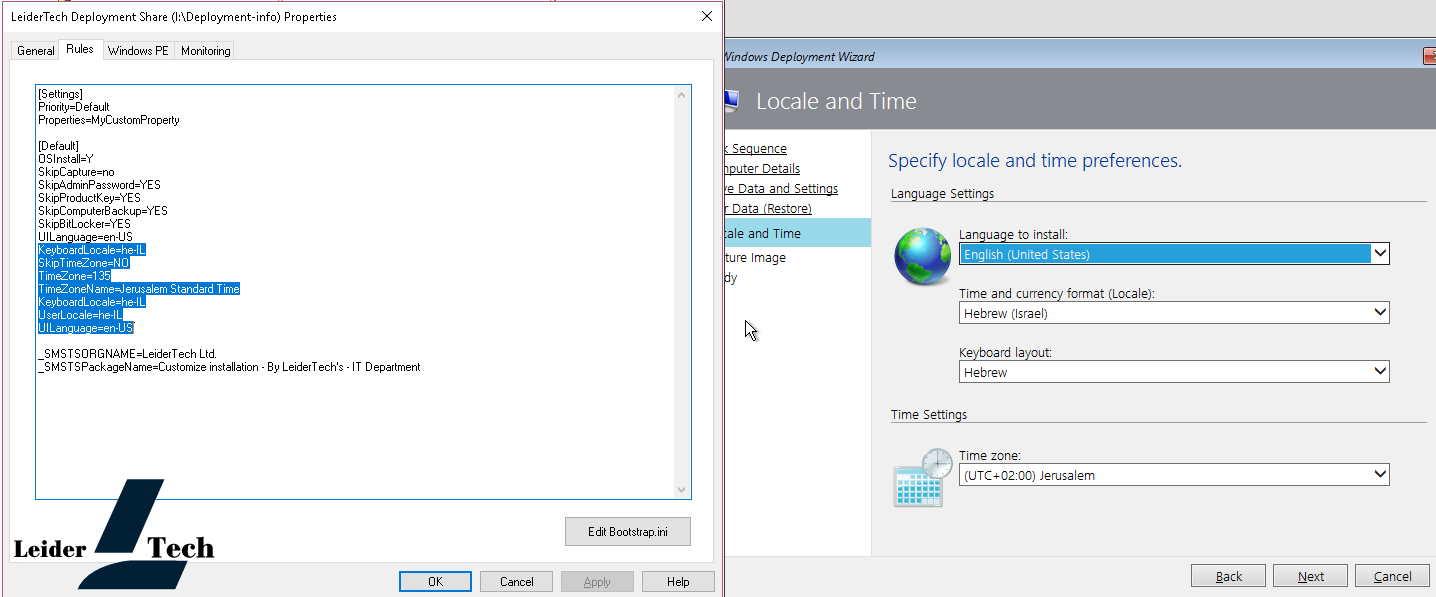The image size is (1436, 597).
Task: Go to Computer Details wizard step
Action: (x=763, y=169)
